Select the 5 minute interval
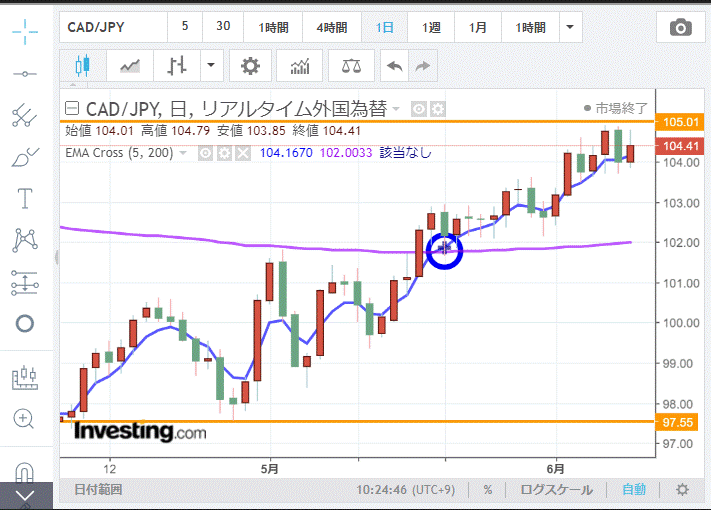Screen dimensions: 711x510 pos(185,27)
